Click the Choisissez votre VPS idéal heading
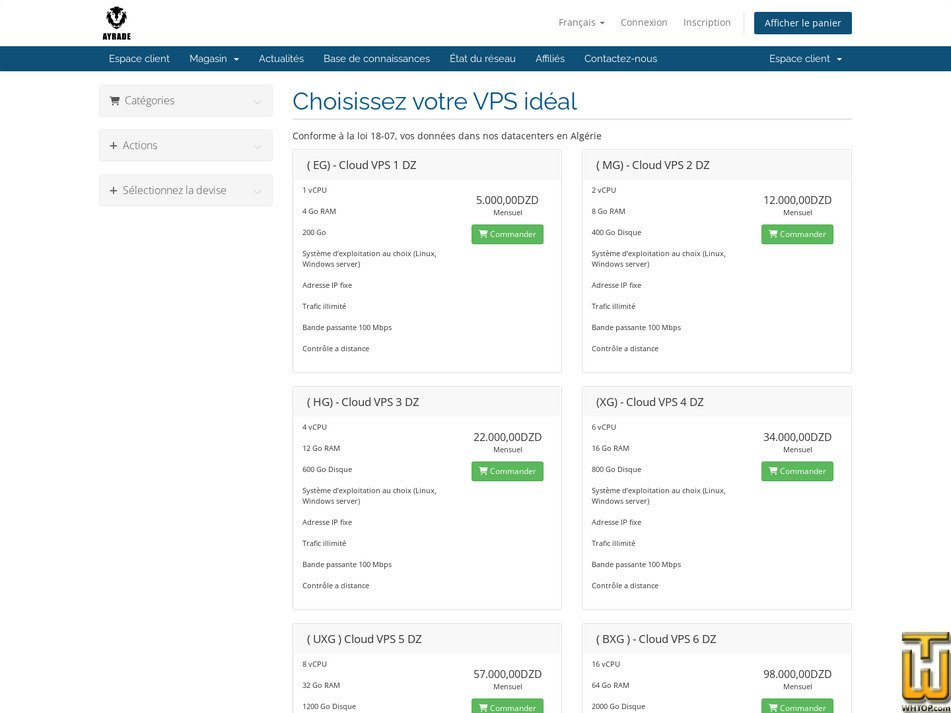 click(x=434, y=101)
